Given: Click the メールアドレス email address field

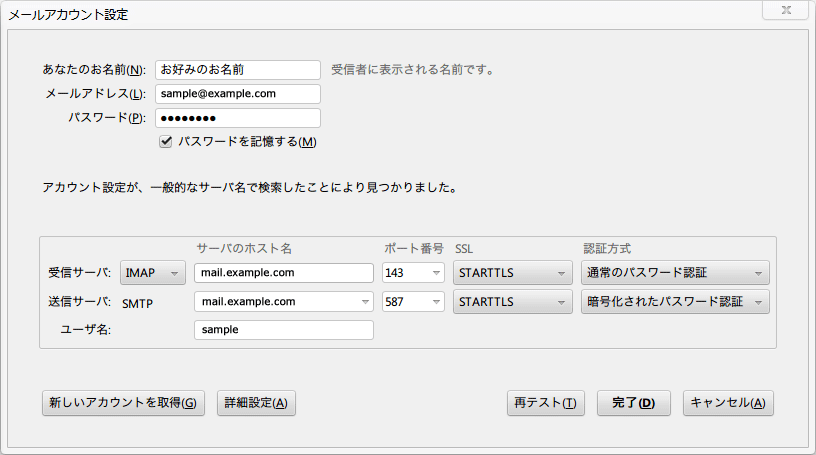Looking at the screenshot, I should coord(237,94).
